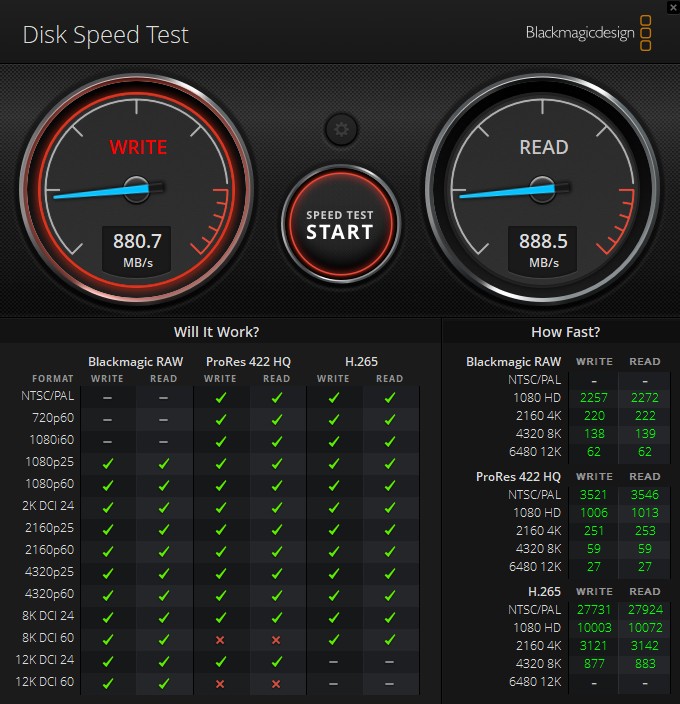Viewport: 680px width, 704px height.
Task: Click the H.265 8K DCI 60 write checkmark
Action: pyautogui.click(x=333, y=638)
